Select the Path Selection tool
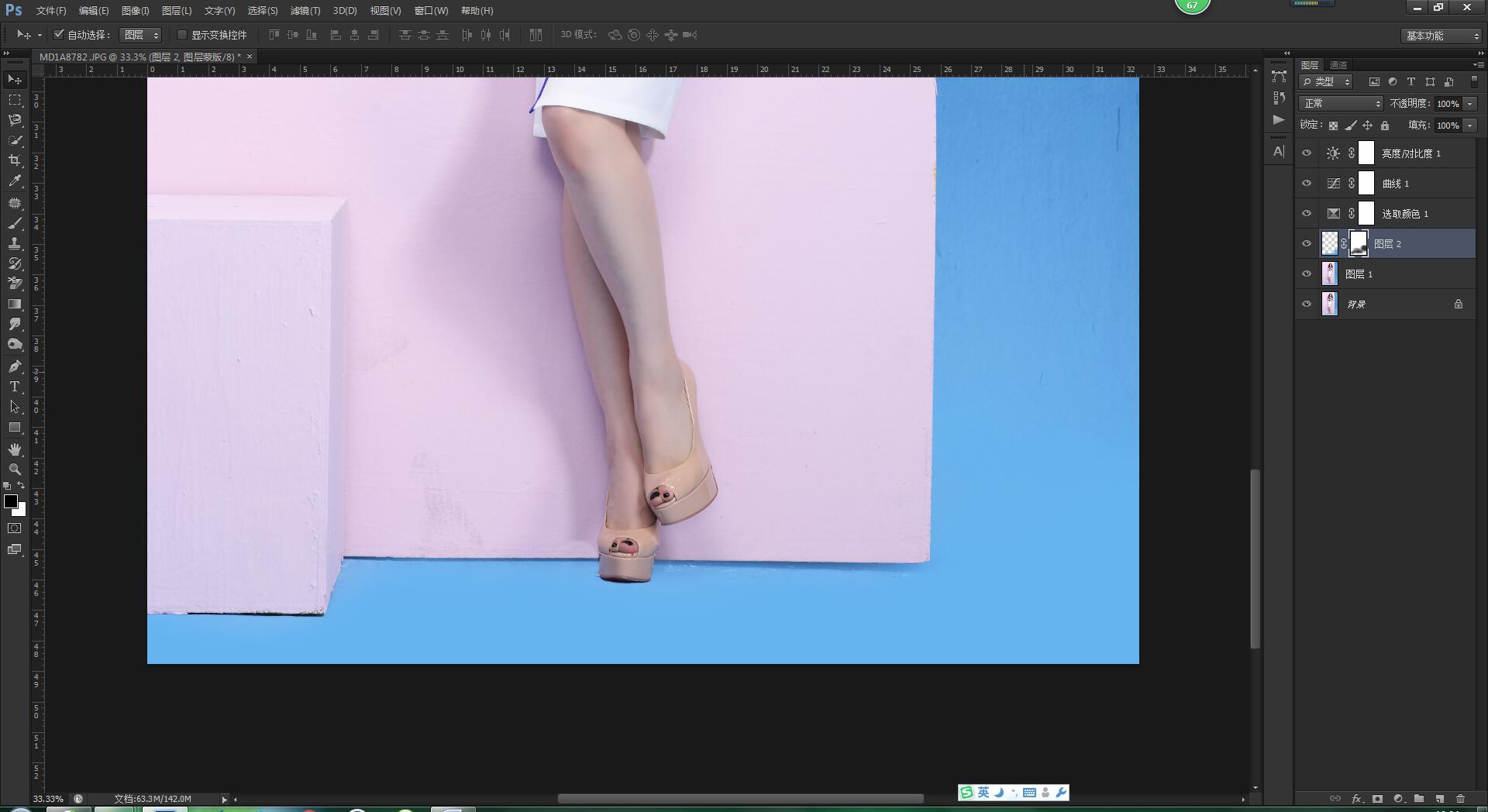 click(15, 407)
